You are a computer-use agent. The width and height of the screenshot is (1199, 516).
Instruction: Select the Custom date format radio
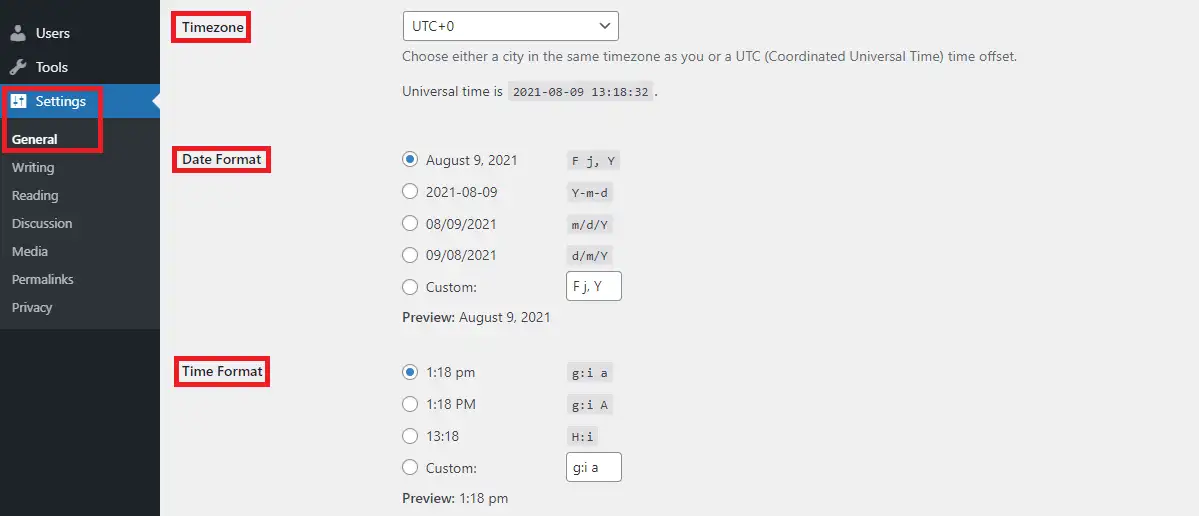[410, 287]
